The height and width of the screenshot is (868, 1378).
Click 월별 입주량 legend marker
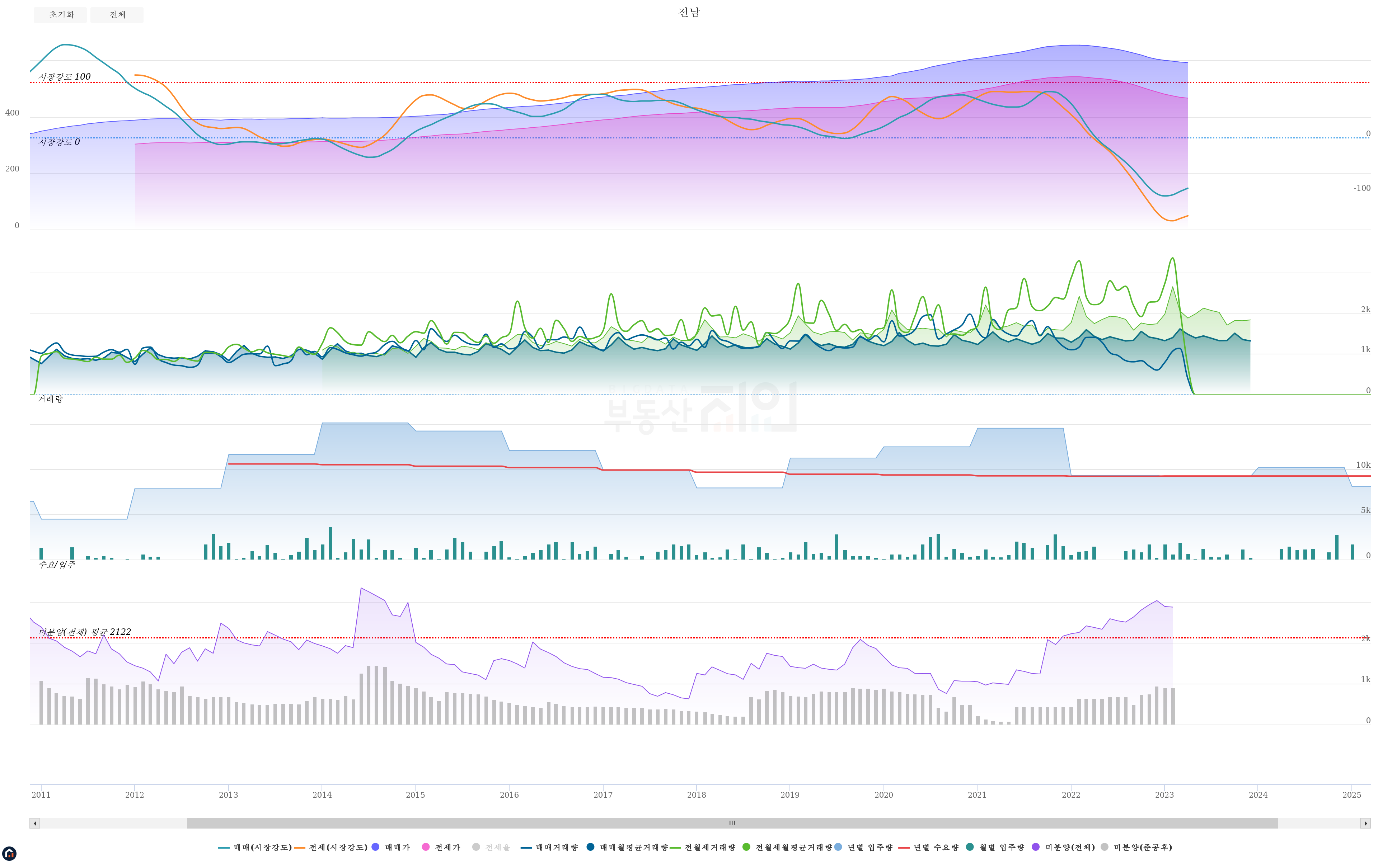pos(969,847)
